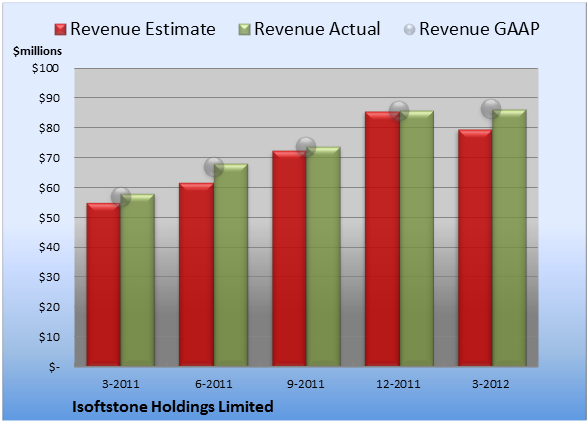Click the $100 y-axis label

click(45, 68)
